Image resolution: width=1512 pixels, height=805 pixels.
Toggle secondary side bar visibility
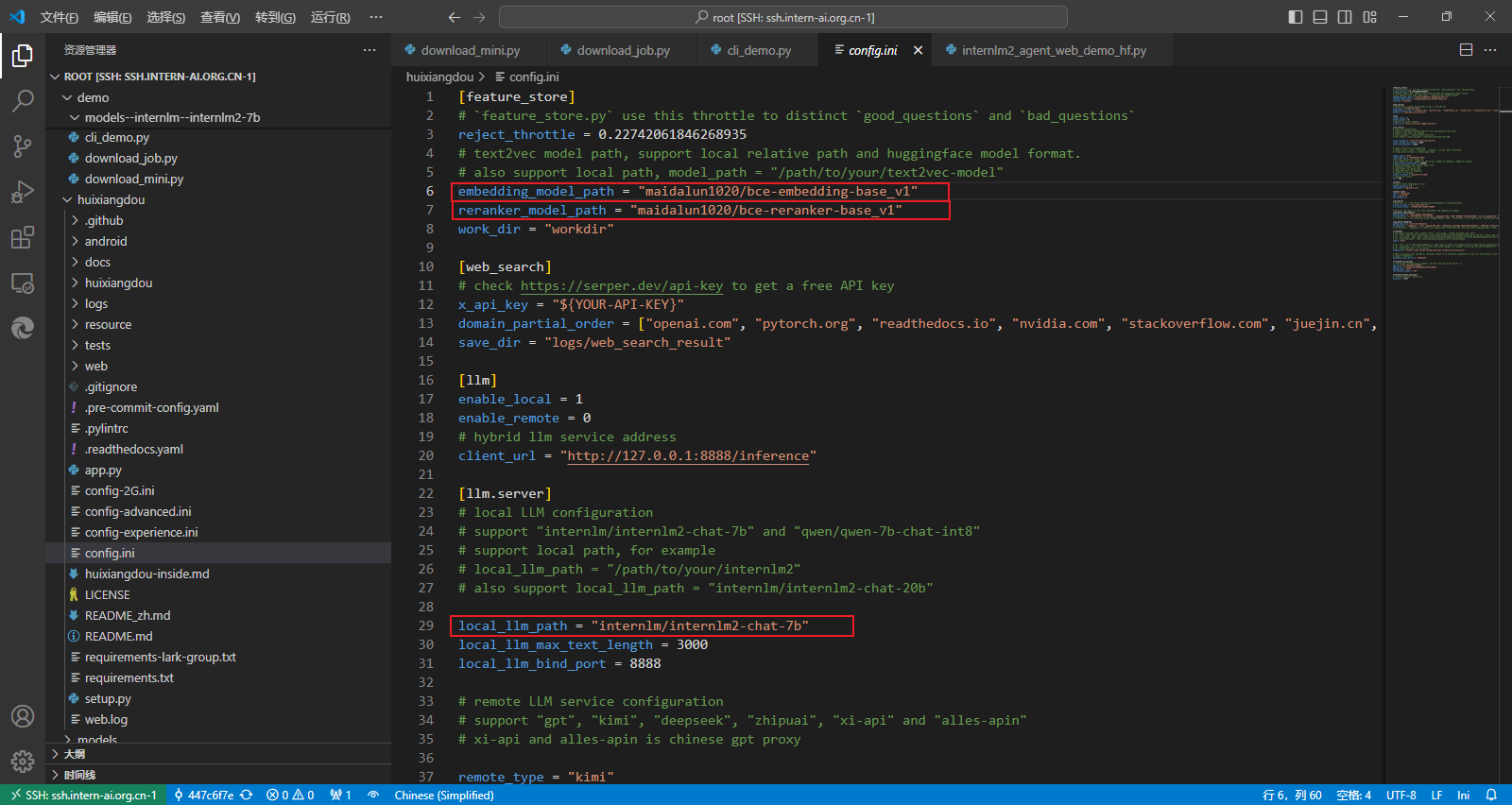1345,17
